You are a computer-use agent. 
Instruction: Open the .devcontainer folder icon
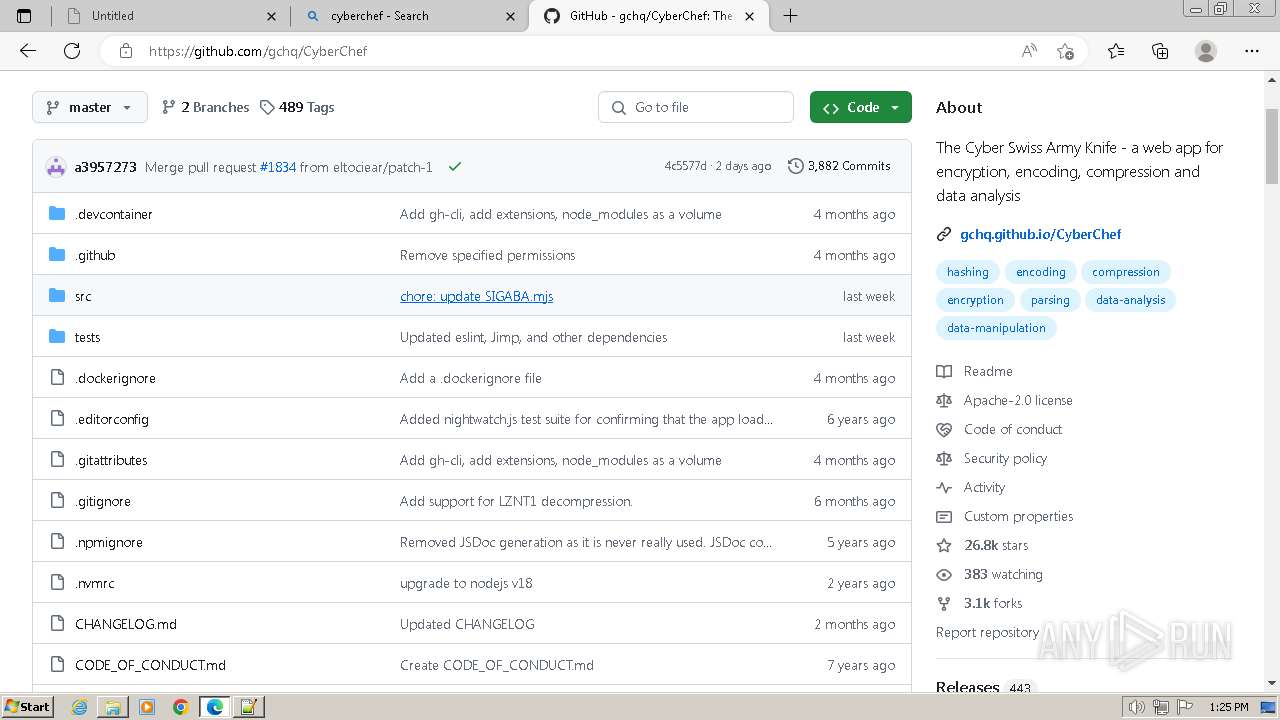click(x=57, y=213)
